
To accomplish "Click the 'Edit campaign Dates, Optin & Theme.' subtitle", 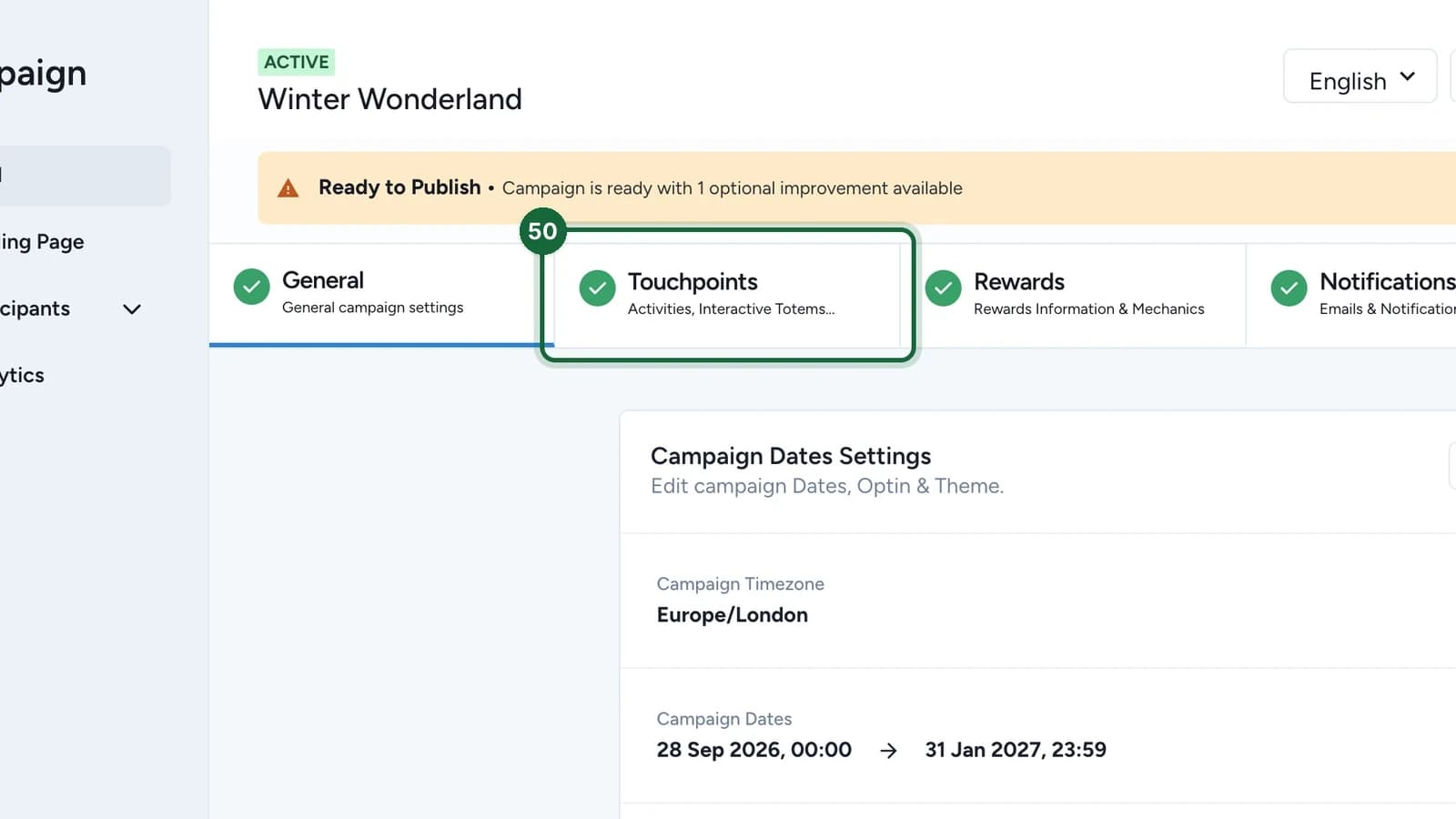I will point(827,486).
